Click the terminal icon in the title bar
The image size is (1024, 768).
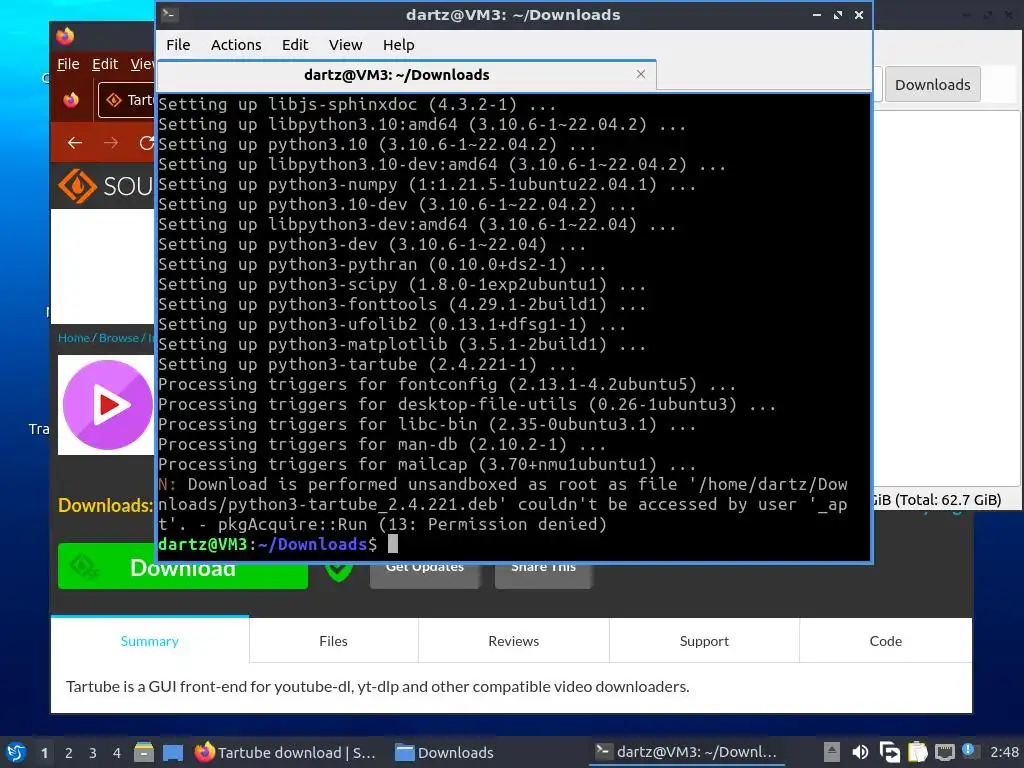coord(170,14)
